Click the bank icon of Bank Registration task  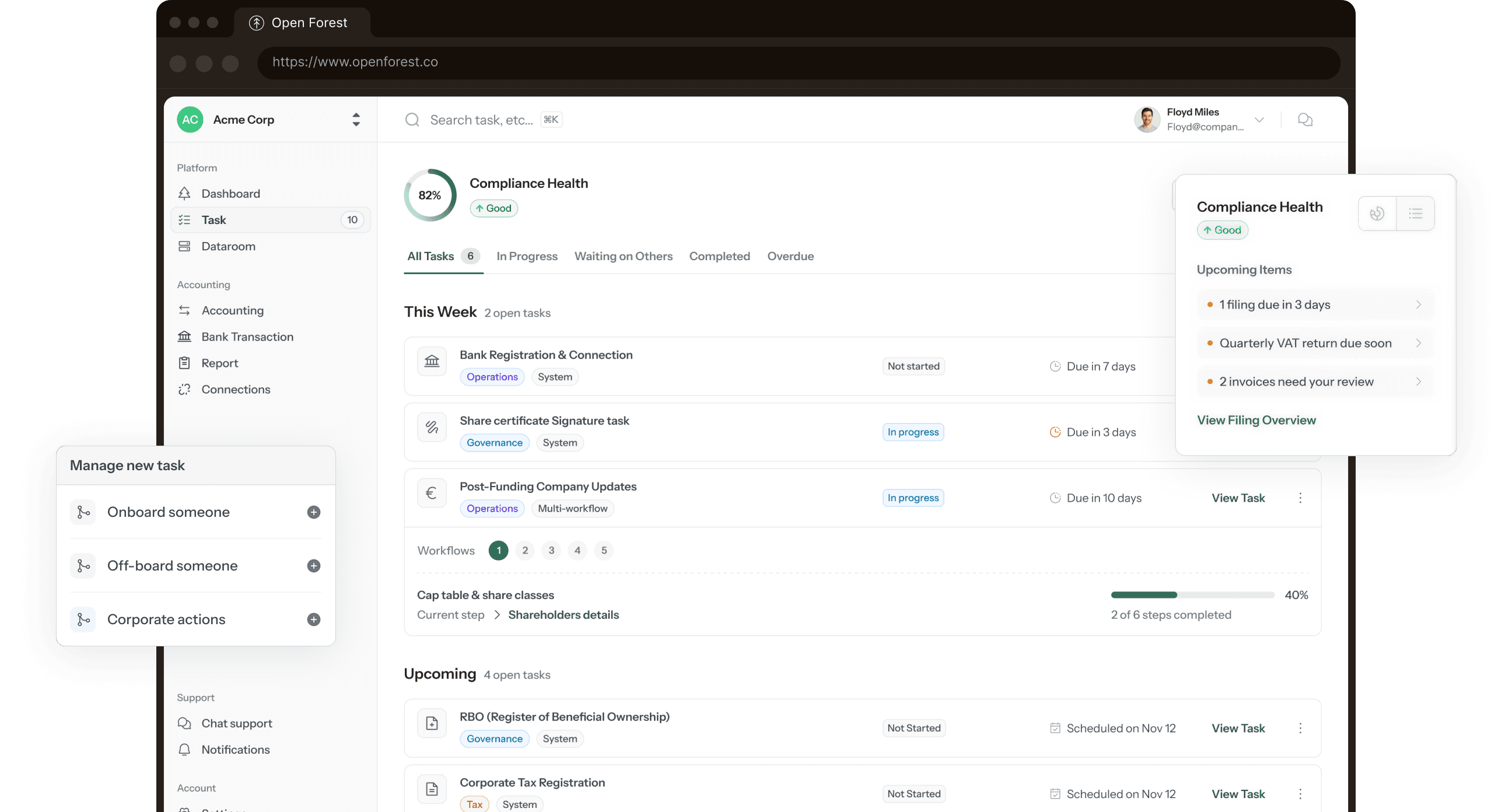pyautogui.click(x=432, y=361)
